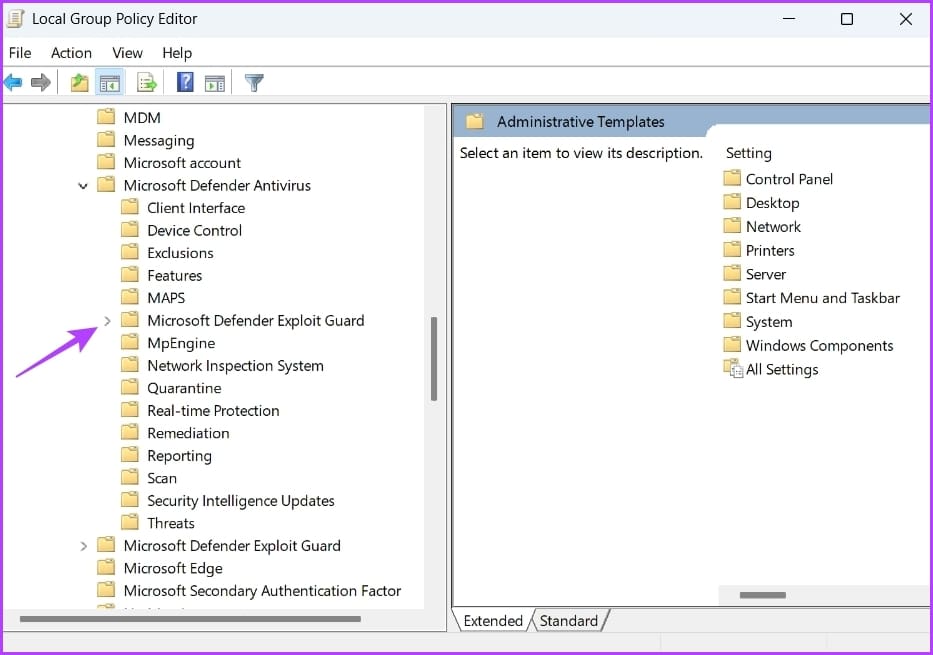Click the settings list horizontal scrollbar thumb

(x=762, y=595)
